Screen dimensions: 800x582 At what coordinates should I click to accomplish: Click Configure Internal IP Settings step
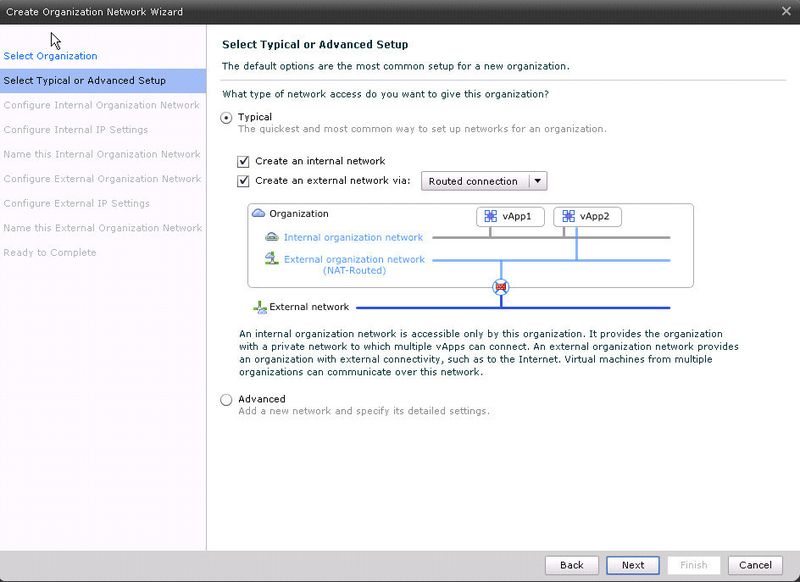[76, 130]
